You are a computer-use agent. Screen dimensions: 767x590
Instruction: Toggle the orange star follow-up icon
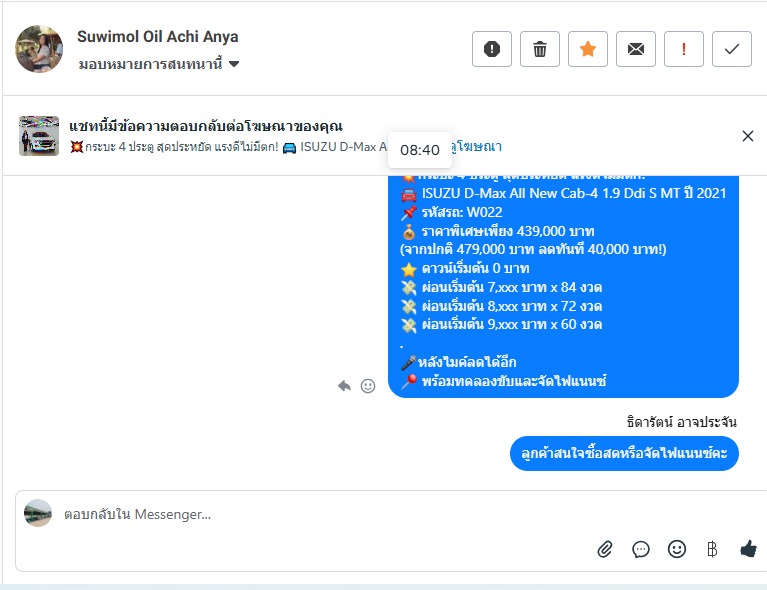(x=587, y=49)
